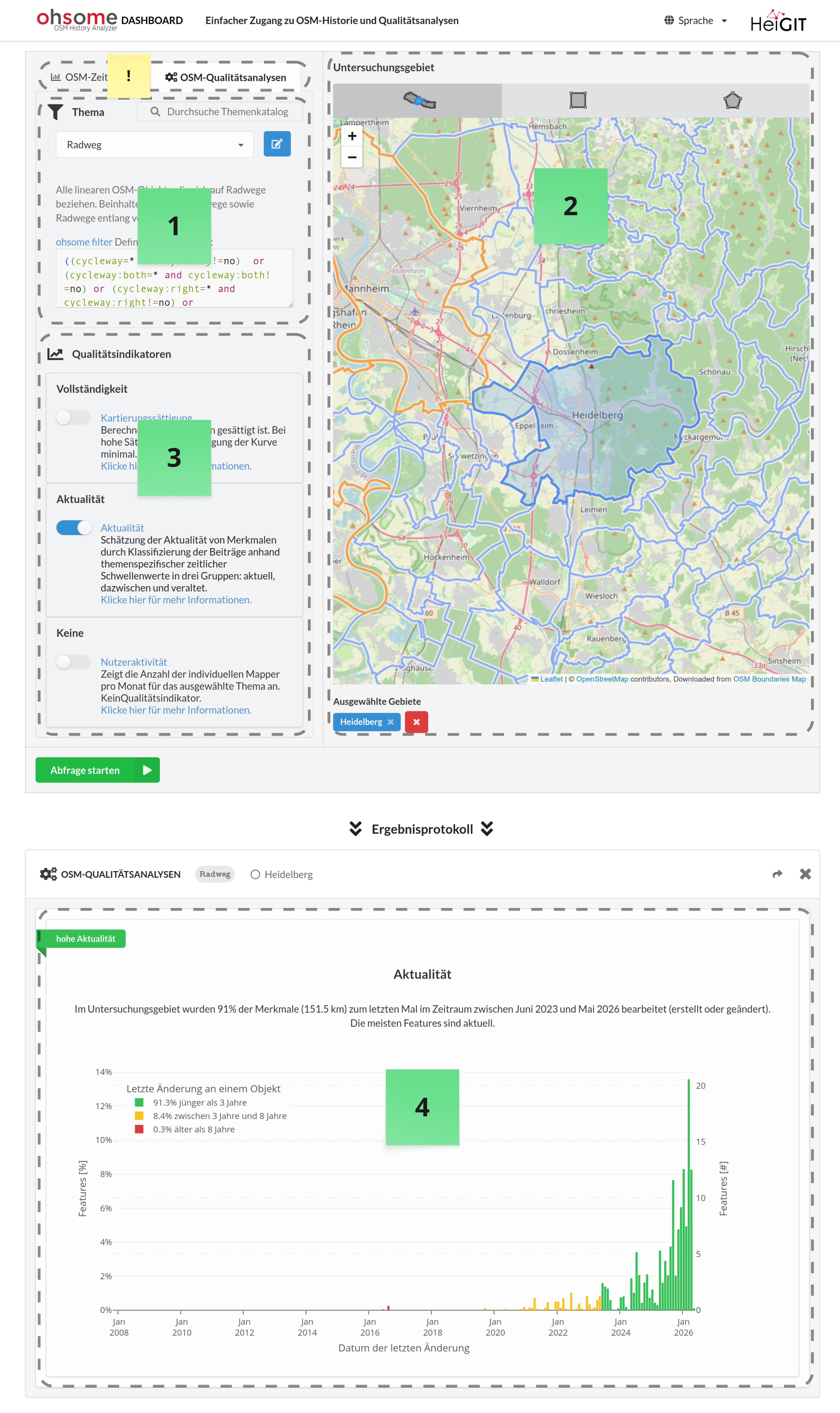Image resolution: width=840 pixels, height=1413 pixels.
Task: Click the Abfrage starten button
Action: [97, 770]
